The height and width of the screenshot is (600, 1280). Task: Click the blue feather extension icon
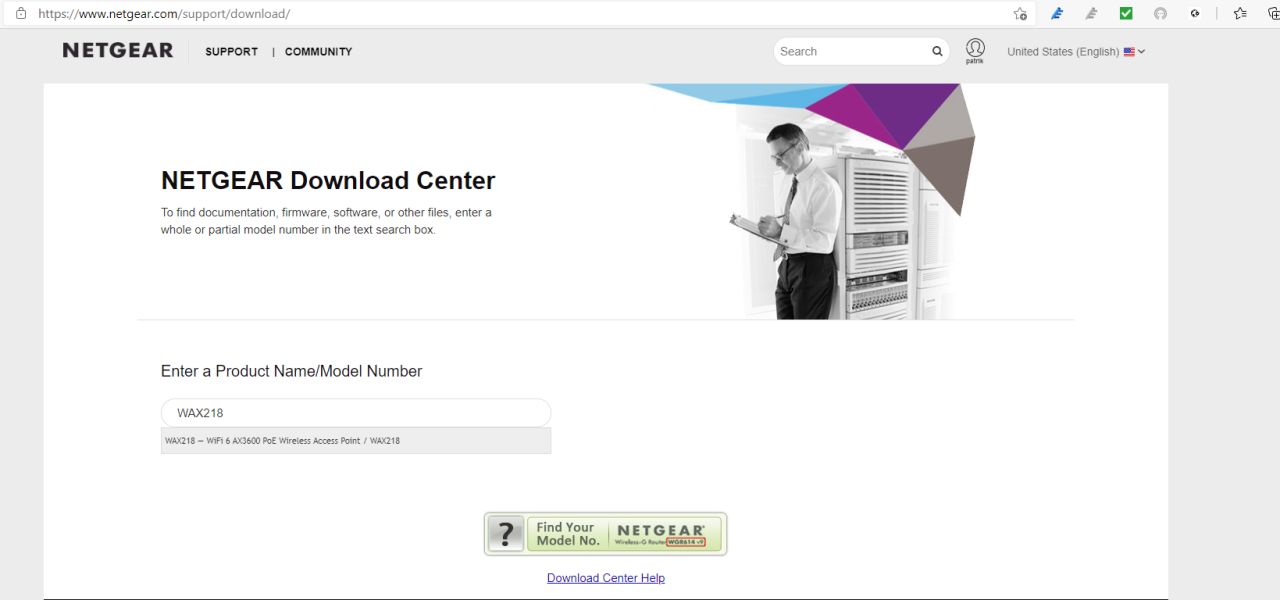pyautogui.click(x=1057, y=14)
